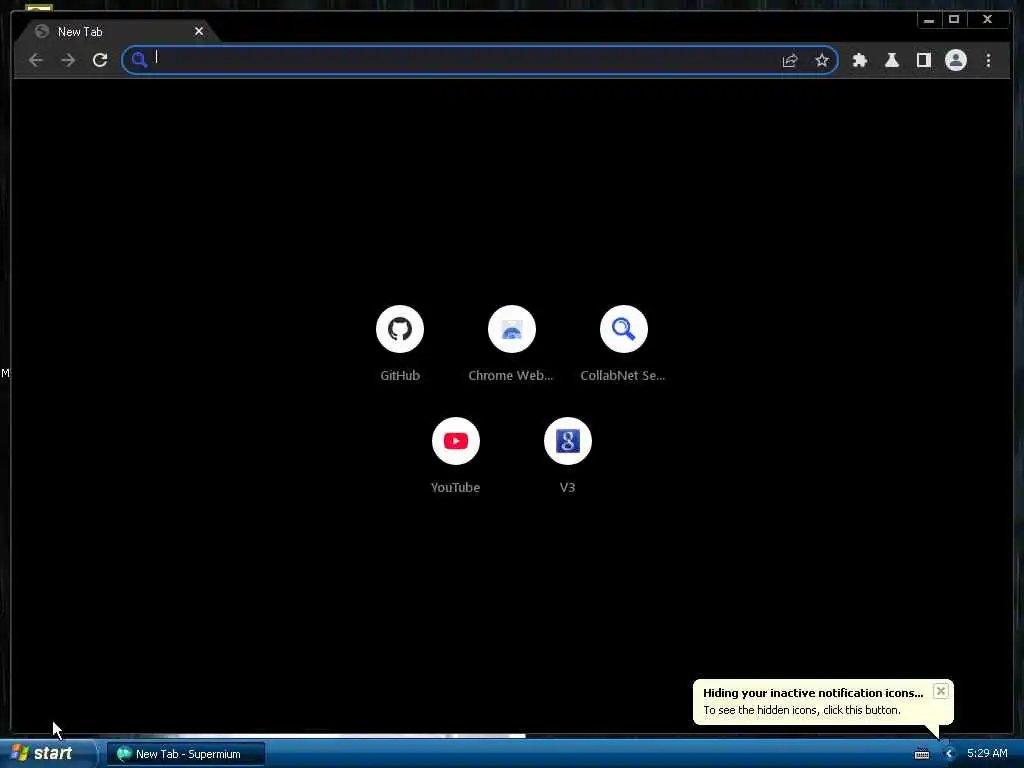Click the GitHub label text
This screenshot has height=768, width=1024.
[x=400, y=376]
